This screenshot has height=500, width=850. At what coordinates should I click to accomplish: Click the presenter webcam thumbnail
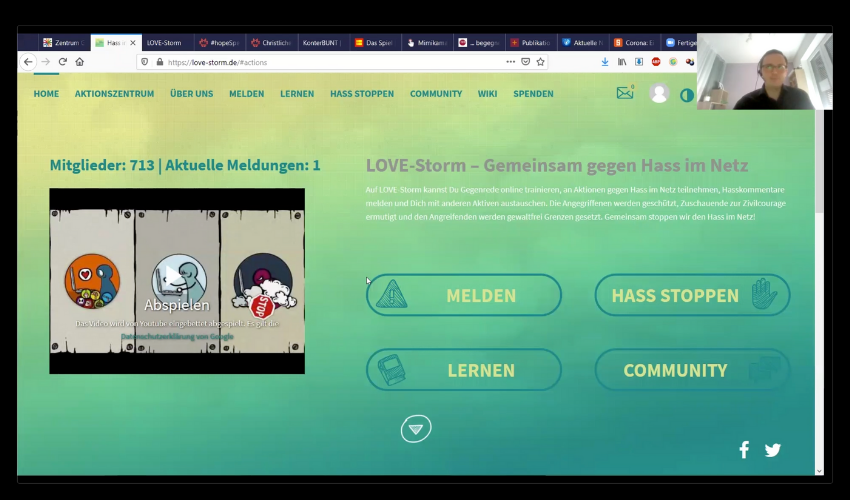coord(764,71)
